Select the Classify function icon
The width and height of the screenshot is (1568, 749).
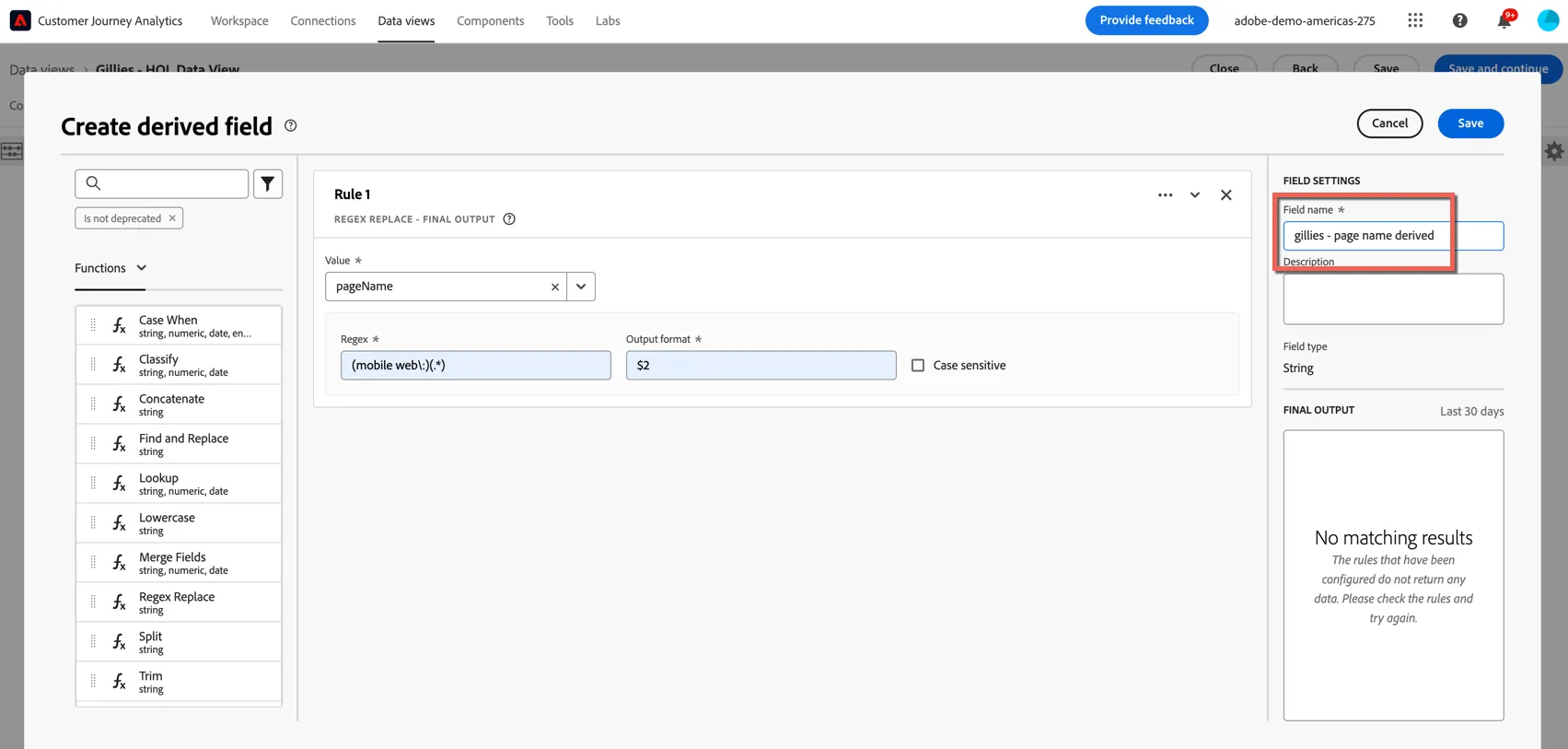120,366
